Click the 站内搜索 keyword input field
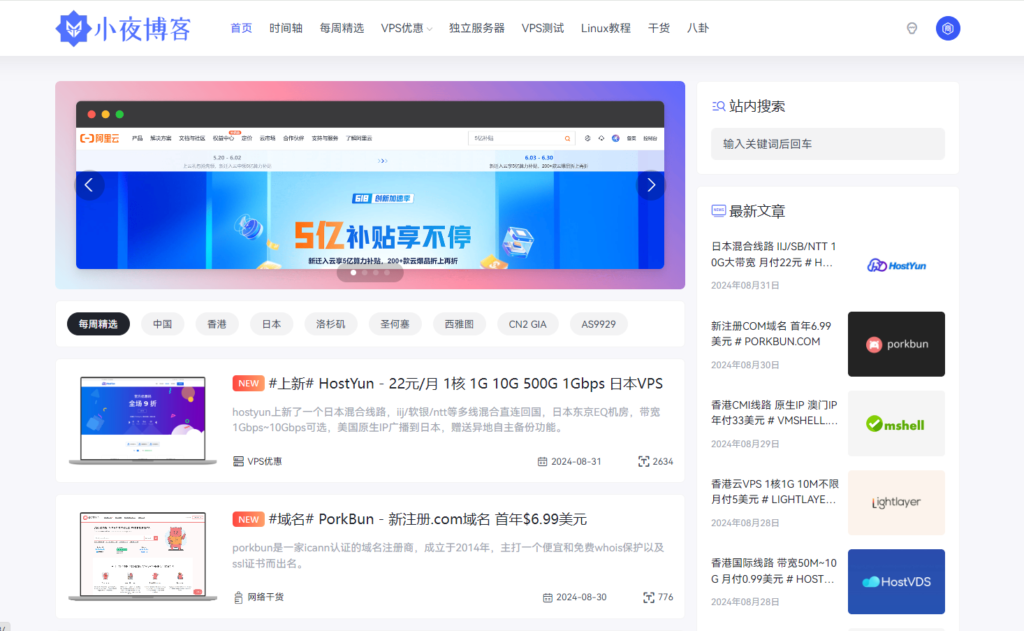This screenshot has height=631, width=1024. [827, 144]
